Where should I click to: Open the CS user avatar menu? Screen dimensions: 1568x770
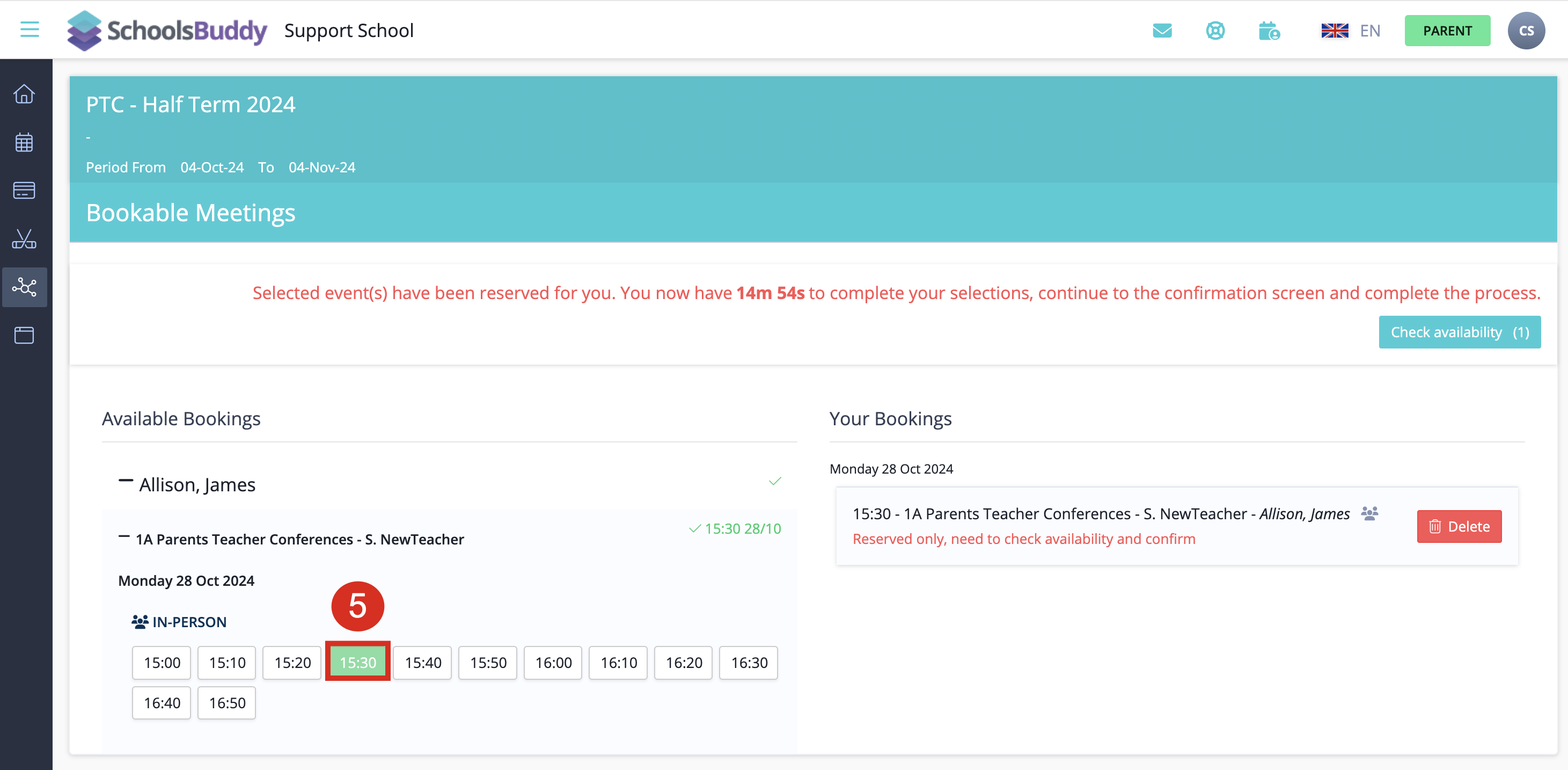[x=1526, y=31]
